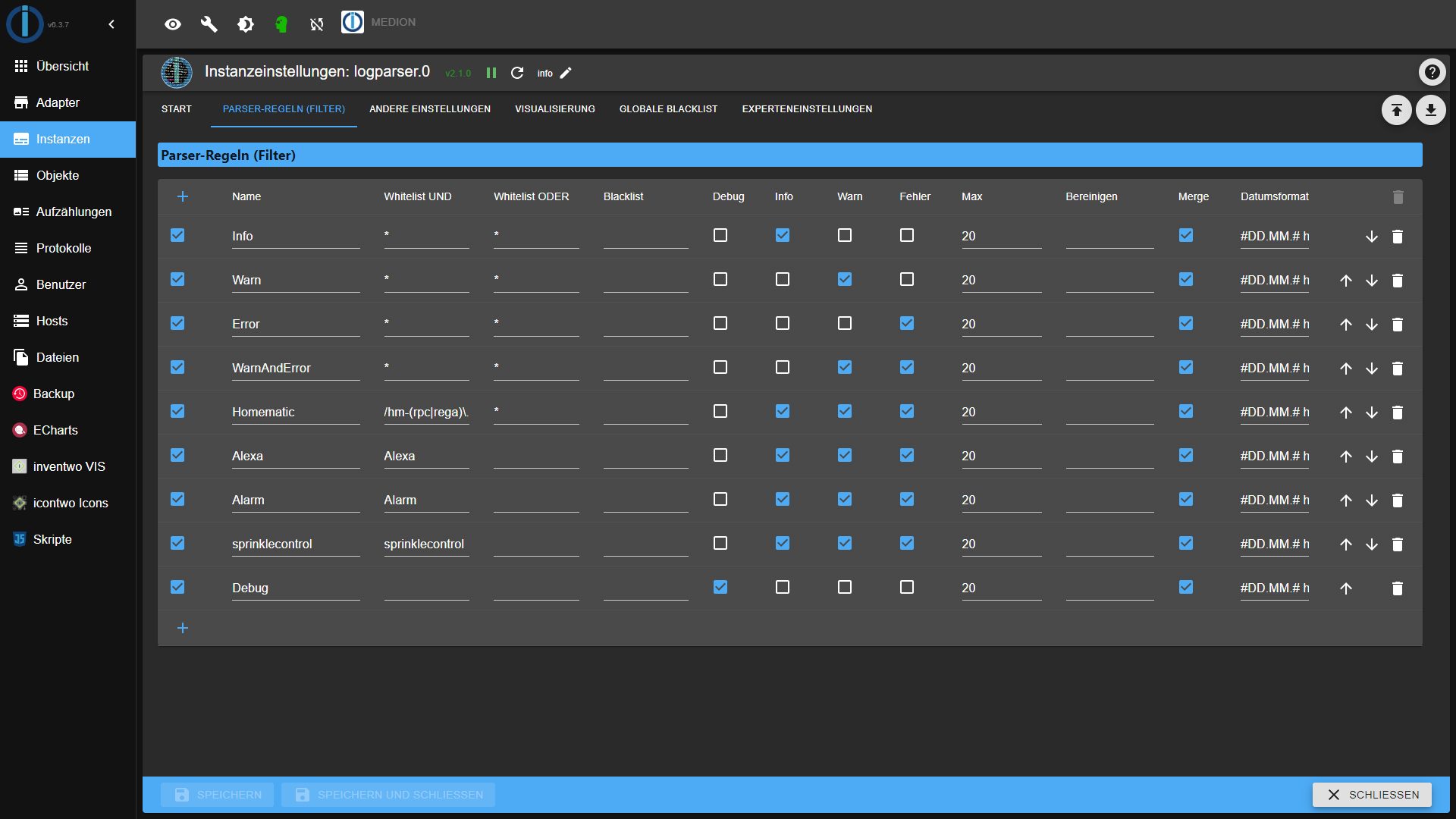
Task: Add a rule with the bottom plus icon
Action: point(183,628)
